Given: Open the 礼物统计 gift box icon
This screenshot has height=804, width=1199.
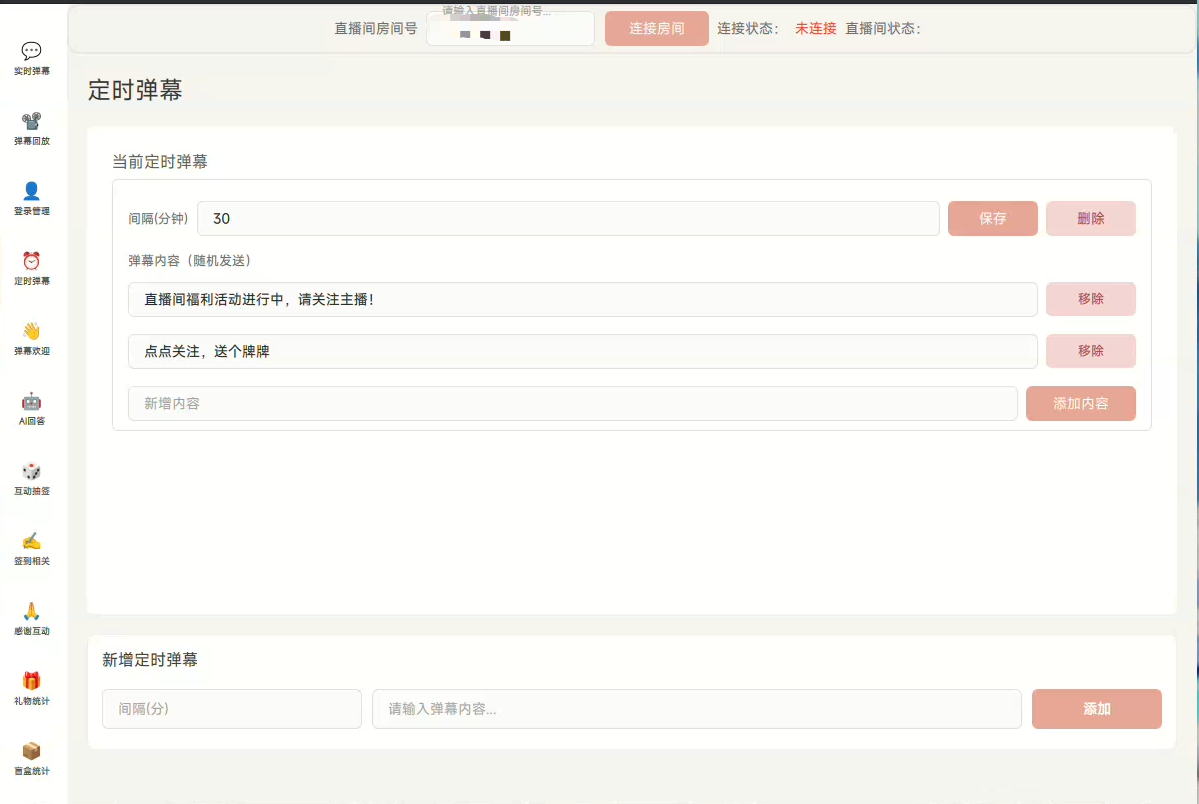Looking at the screenshot, I should pyautogui.click(x=32, y=681).
